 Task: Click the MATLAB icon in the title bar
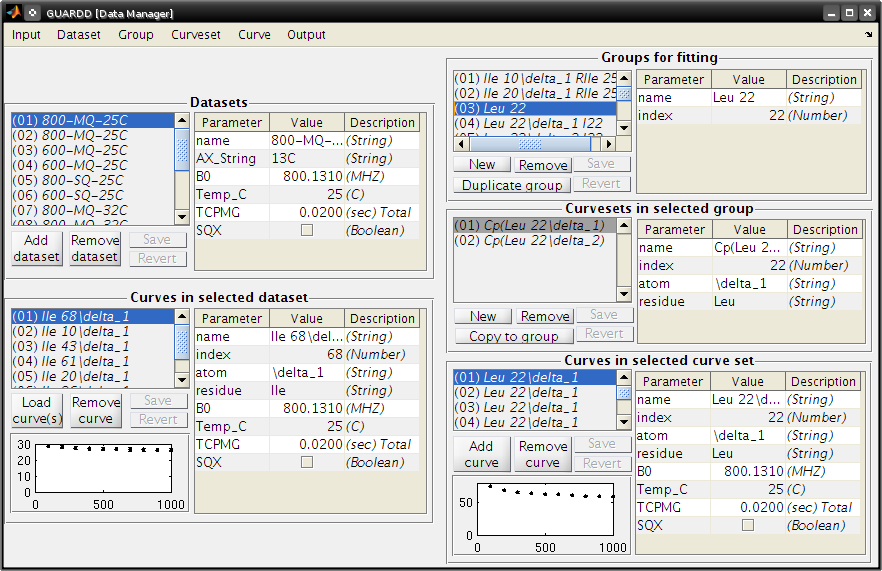[x=14, y=12]
